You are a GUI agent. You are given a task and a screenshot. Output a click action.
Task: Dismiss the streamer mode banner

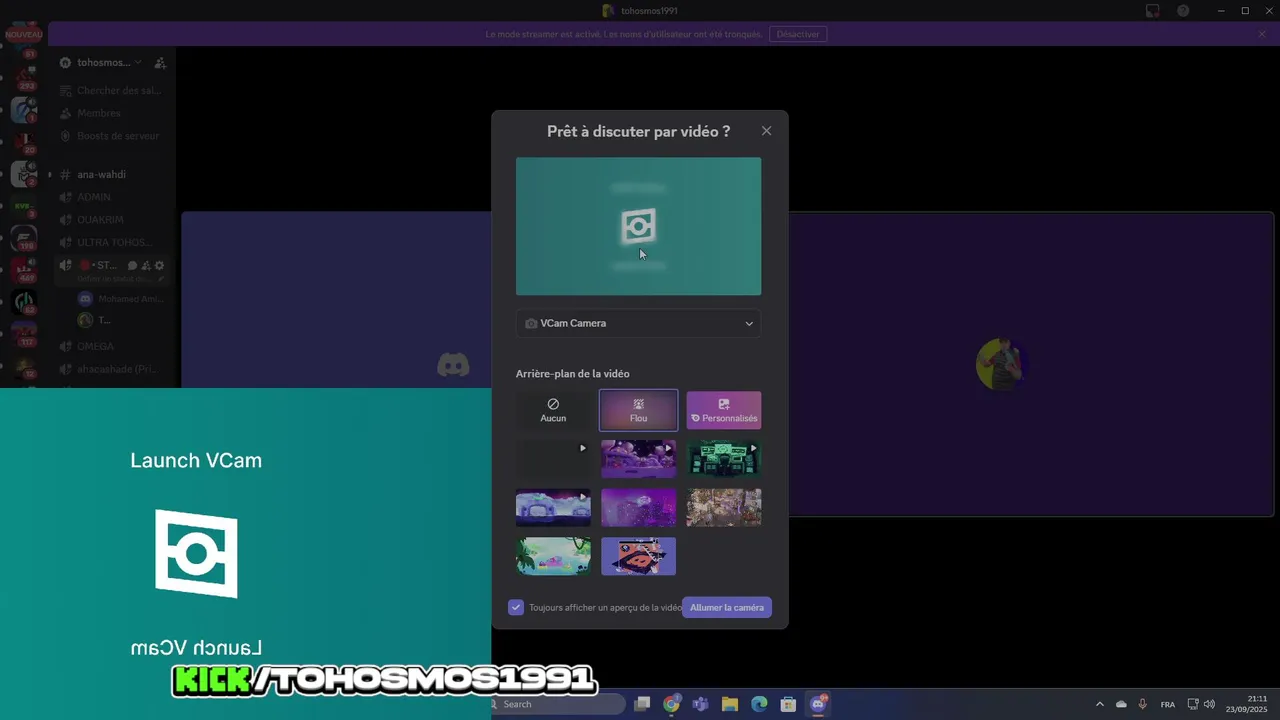(1262, 34)
